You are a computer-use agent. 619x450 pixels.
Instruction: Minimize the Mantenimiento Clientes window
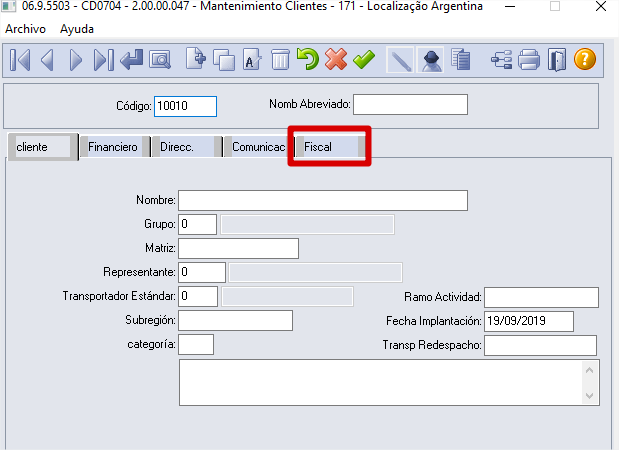tap(510, 6)
